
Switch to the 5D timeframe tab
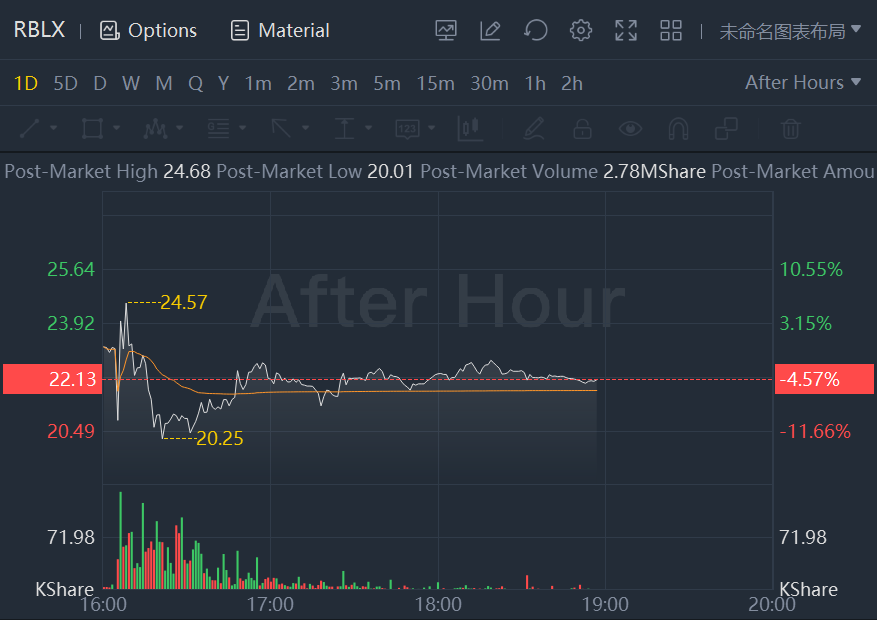tap(65, 83)
